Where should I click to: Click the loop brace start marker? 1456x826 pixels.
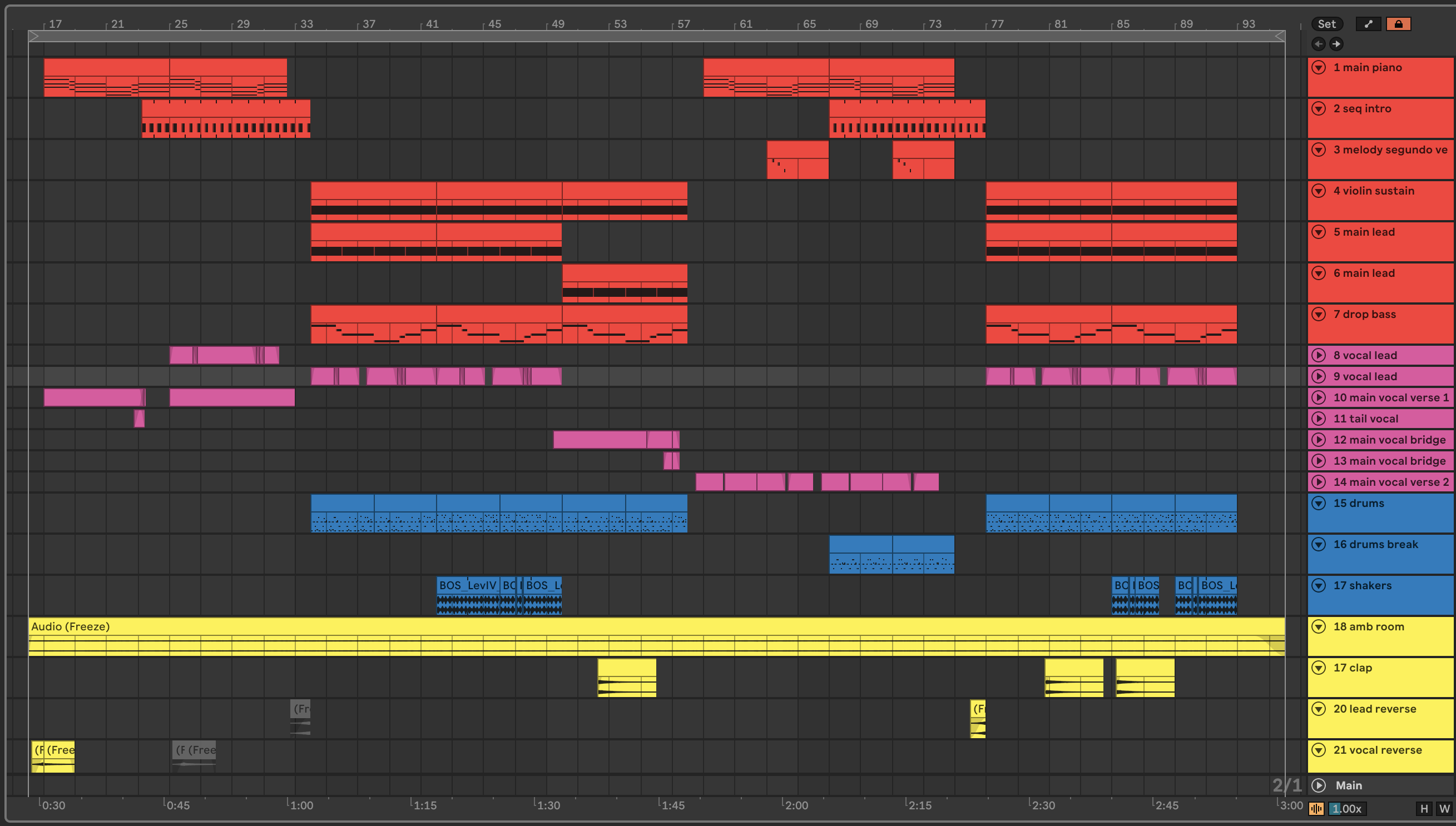point(34,36)
